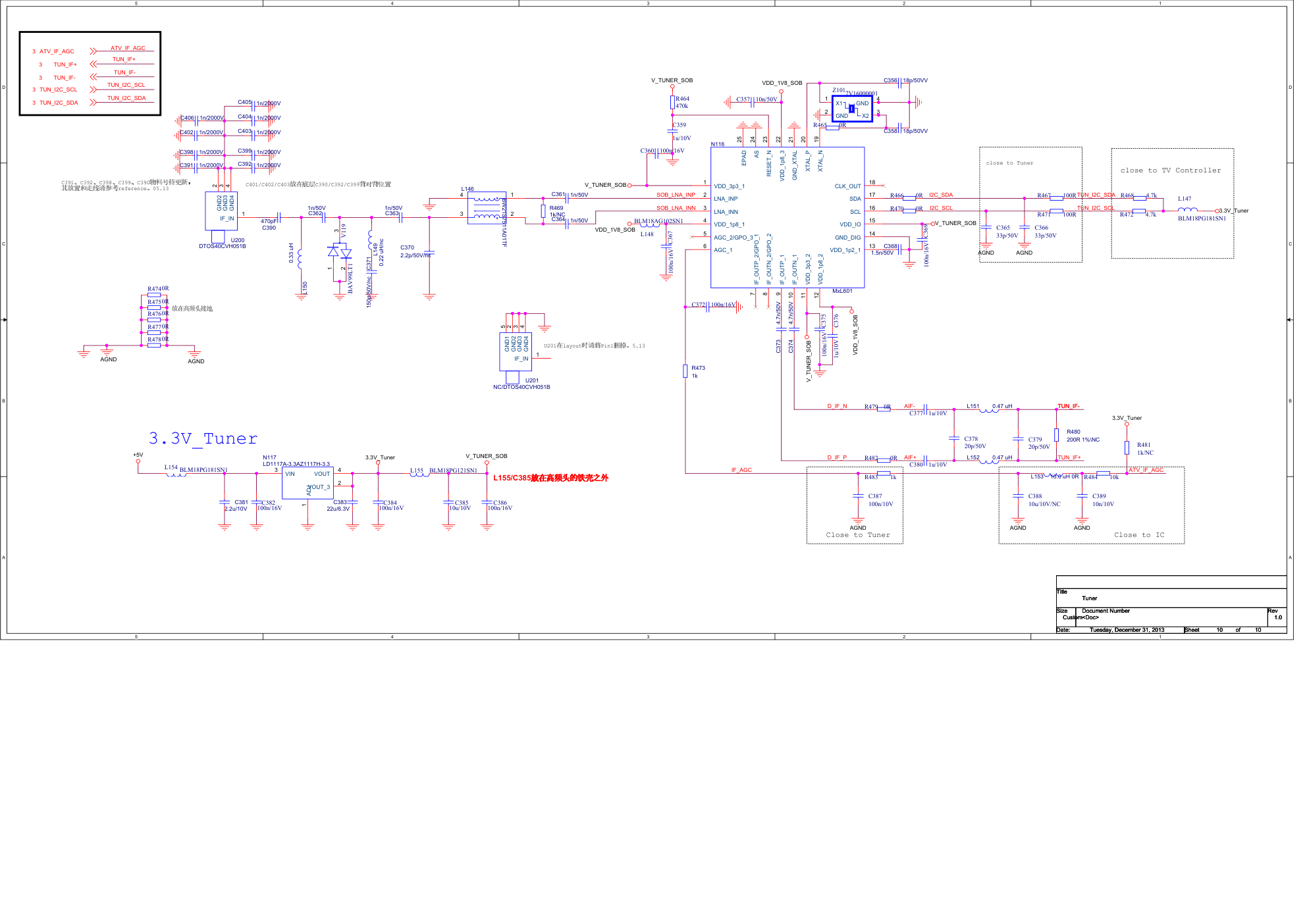Select the L154 inductor label
This screenshot has height=924, width=1307.
171,467
